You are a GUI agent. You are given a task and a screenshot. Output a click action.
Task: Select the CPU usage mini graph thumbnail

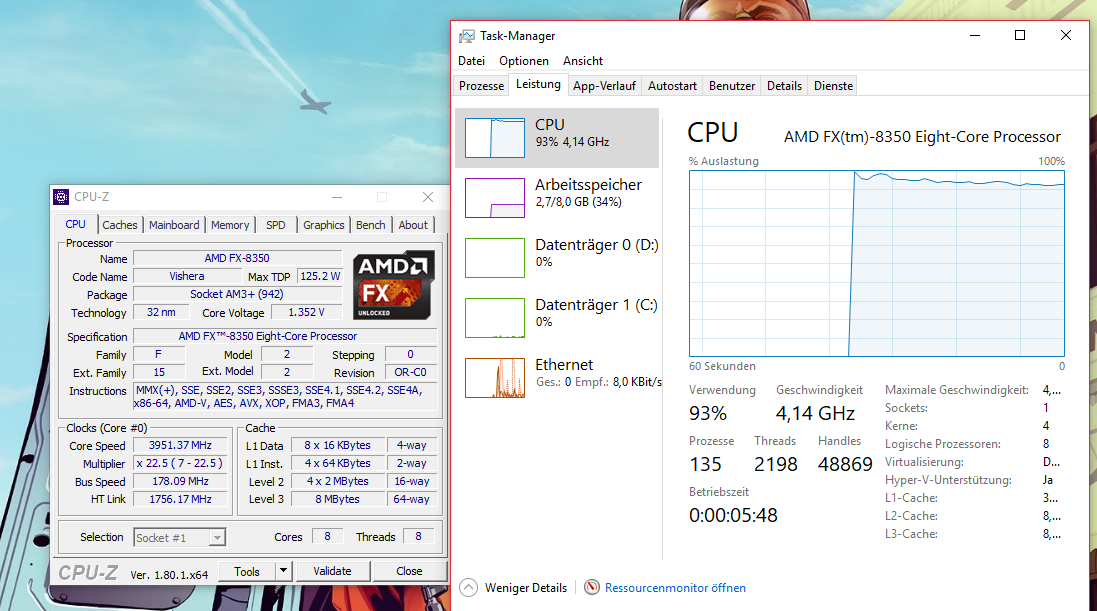point(495,138)
